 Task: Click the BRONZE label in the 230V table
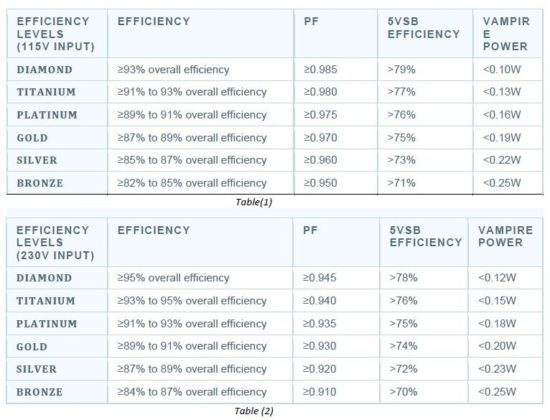click(39, 392)
